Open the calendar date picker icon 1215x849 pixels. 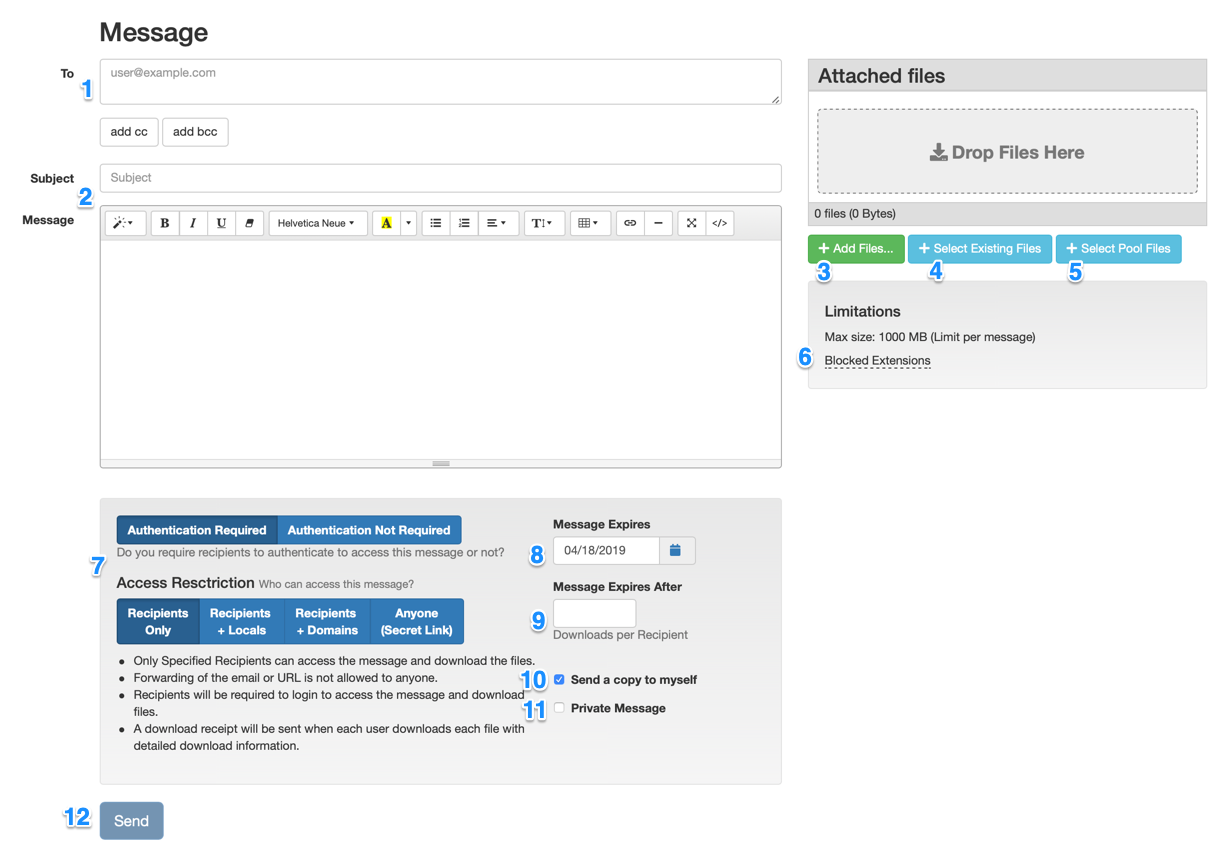pos(676,550)
